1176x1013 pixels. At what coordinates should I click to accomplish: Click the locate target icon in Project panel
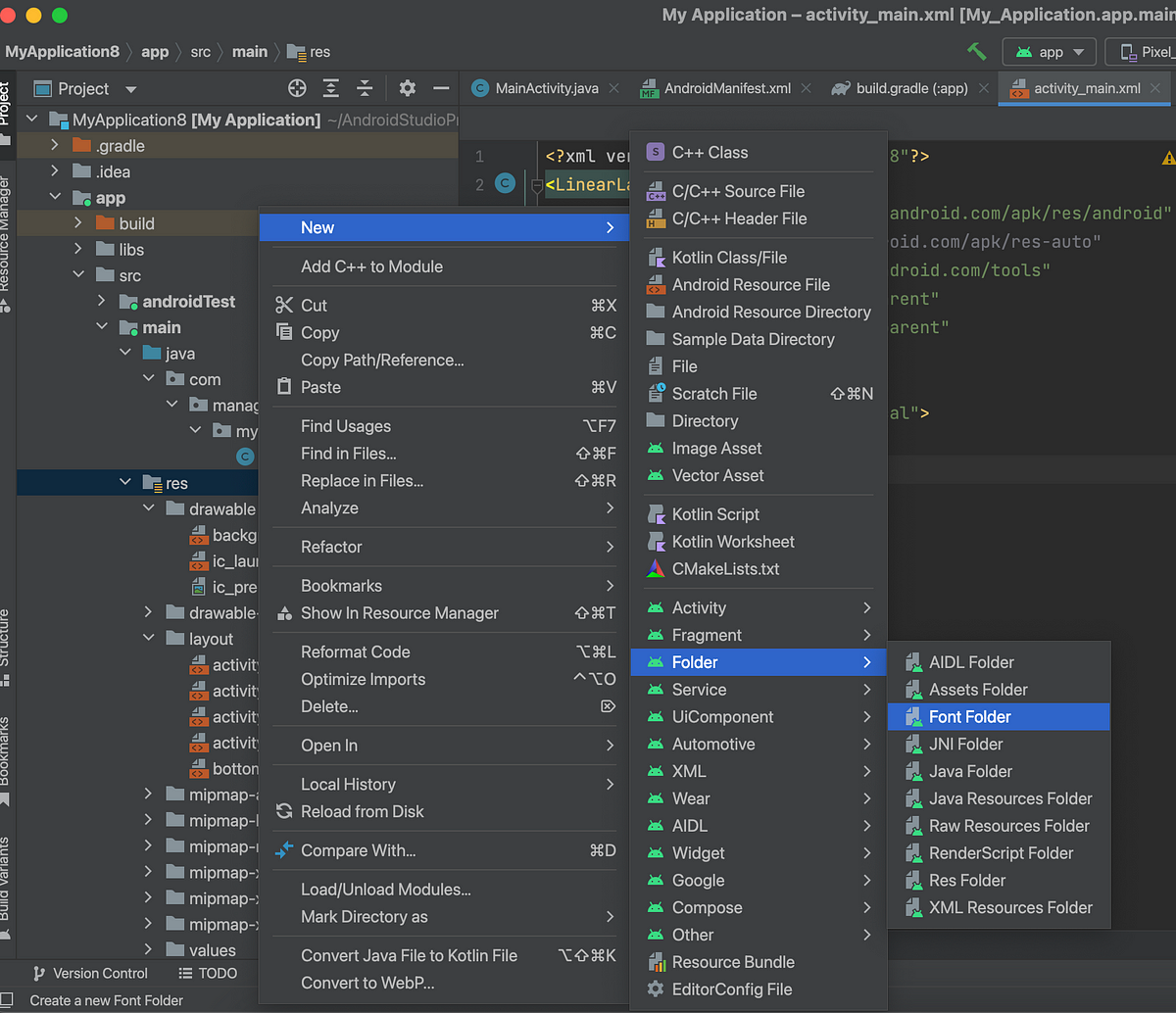click(297, 88)
